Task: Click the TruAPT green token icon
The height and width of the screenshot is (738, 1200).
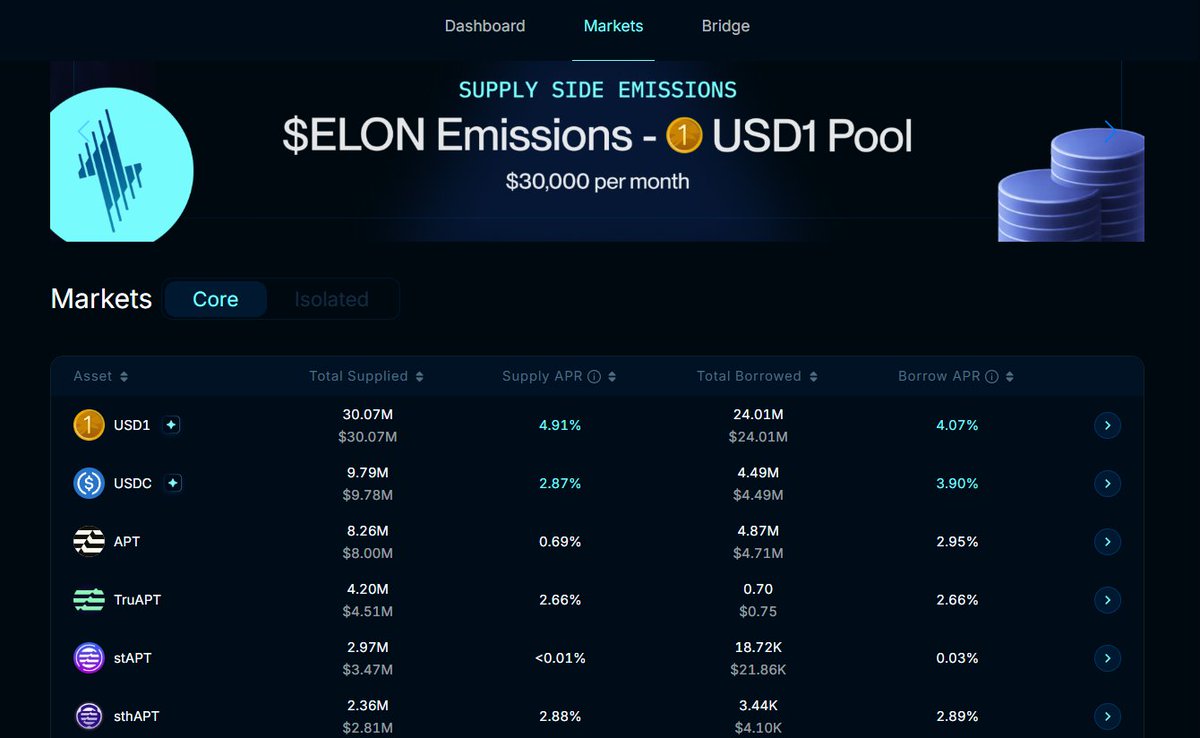Action: [89, 600]
